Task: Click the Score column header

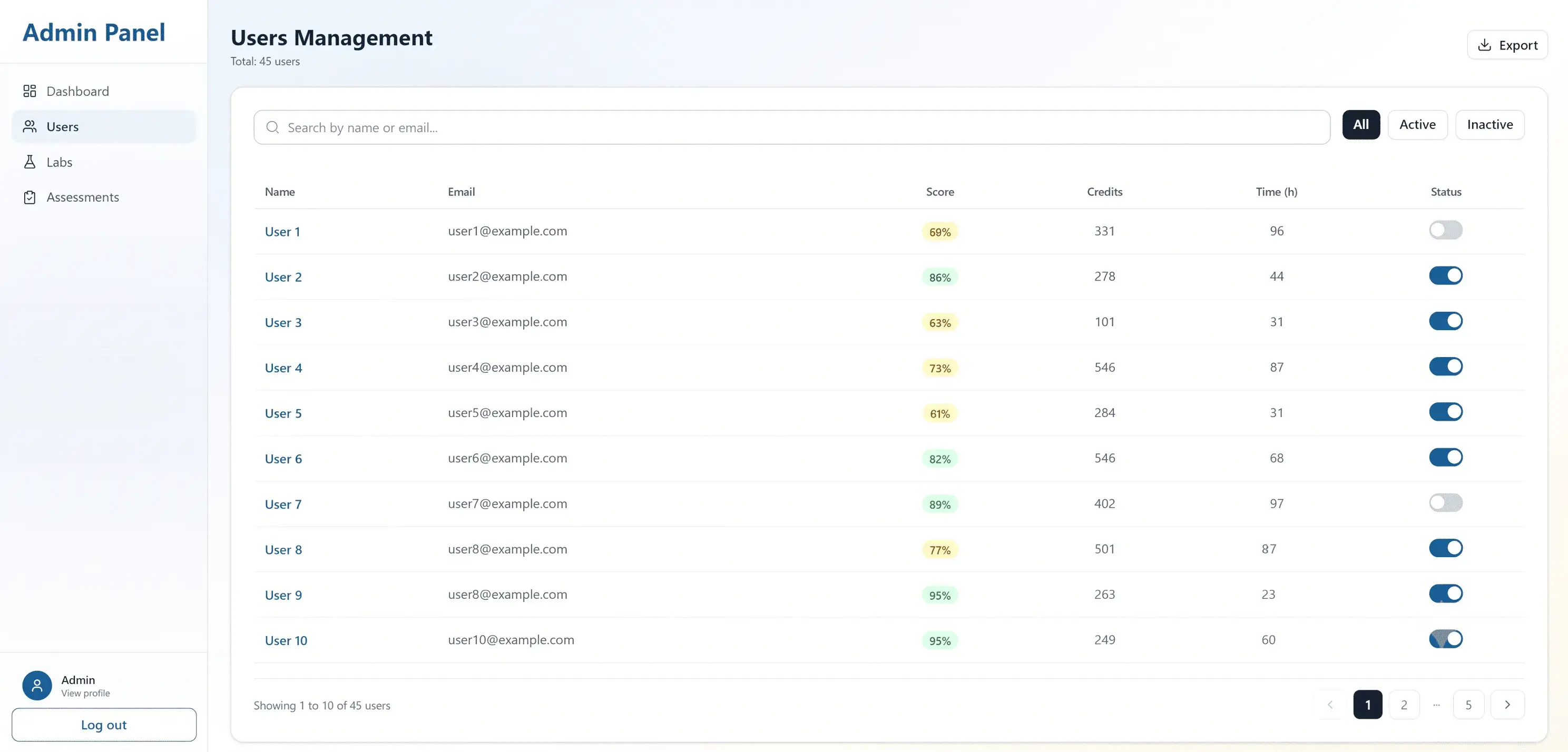Action: coord(940,192)
